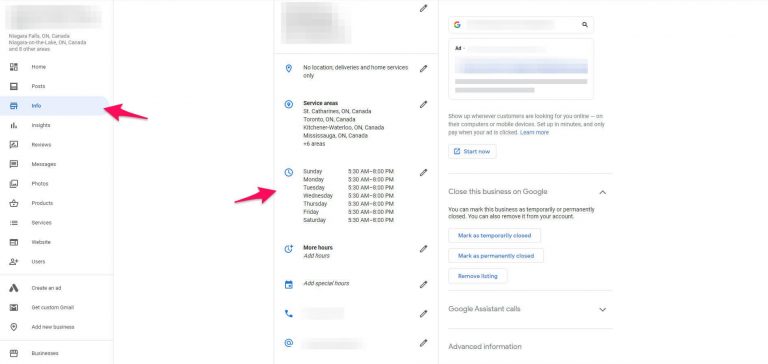Click the Services list icon

point(14,223)
